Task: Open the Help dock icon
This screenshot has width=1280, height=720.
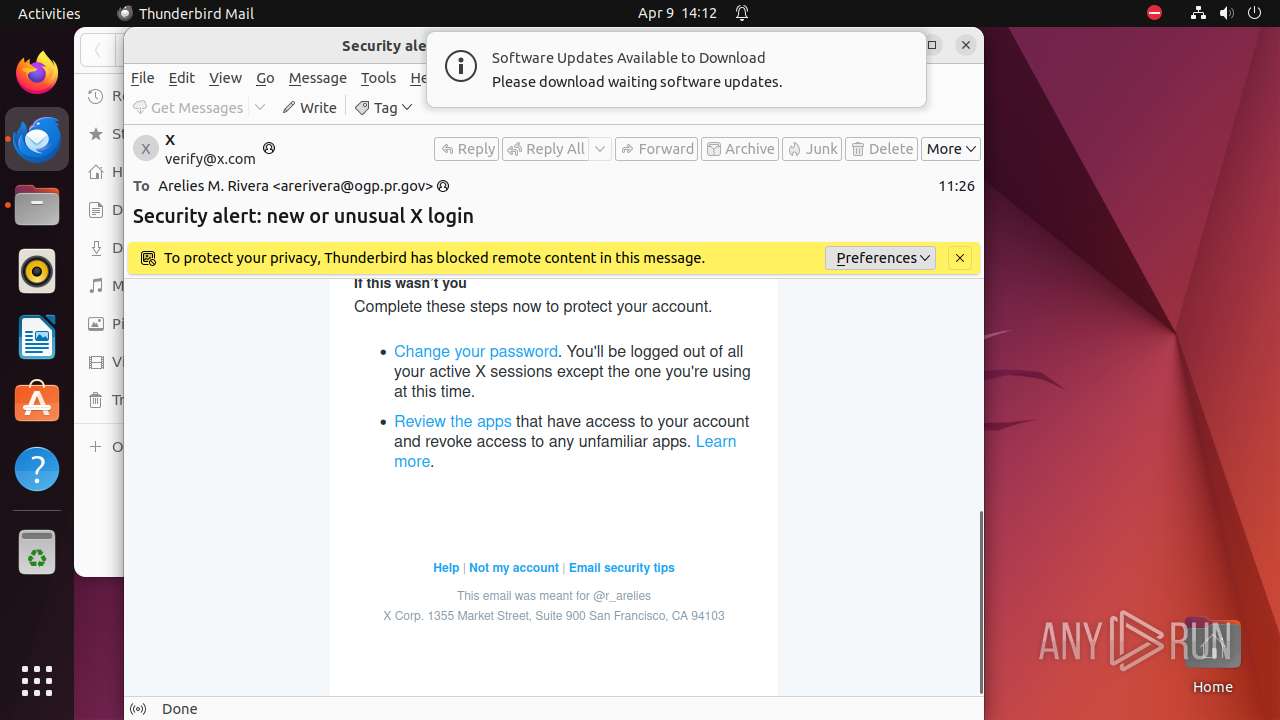Action: [37, 469]
